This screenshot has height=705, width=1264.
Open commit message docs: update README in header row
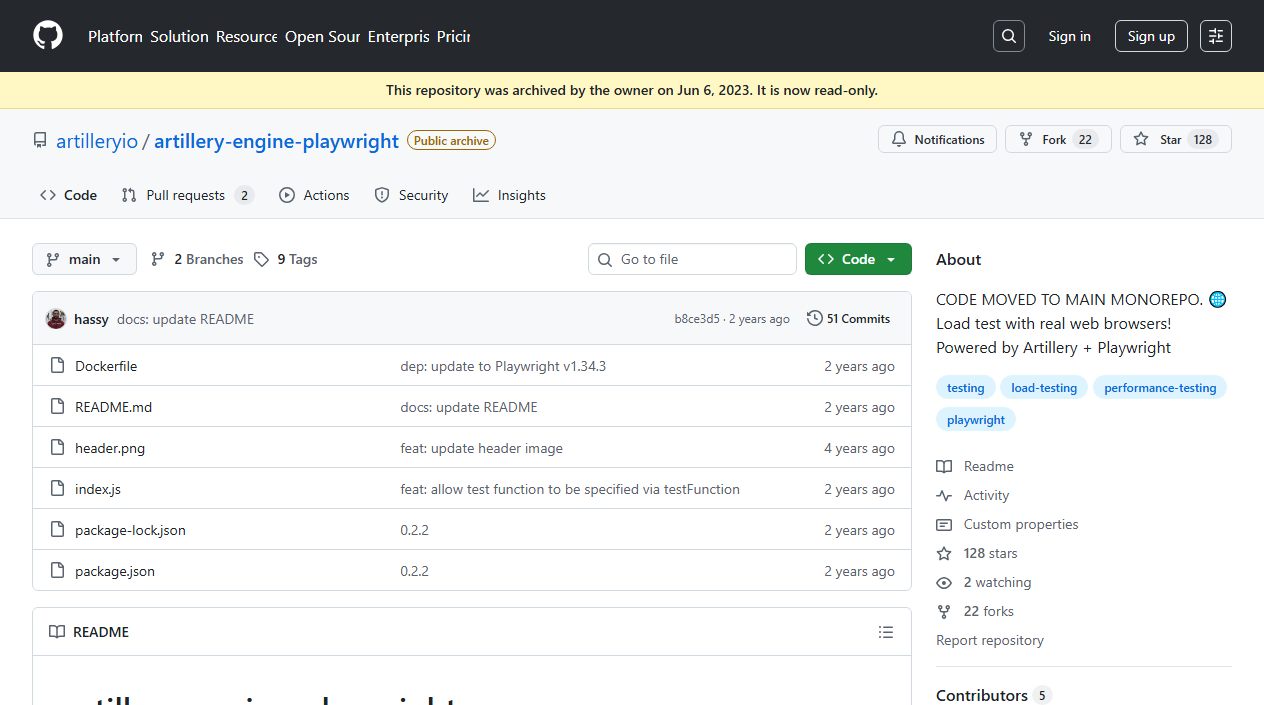[x=185, y=319]
